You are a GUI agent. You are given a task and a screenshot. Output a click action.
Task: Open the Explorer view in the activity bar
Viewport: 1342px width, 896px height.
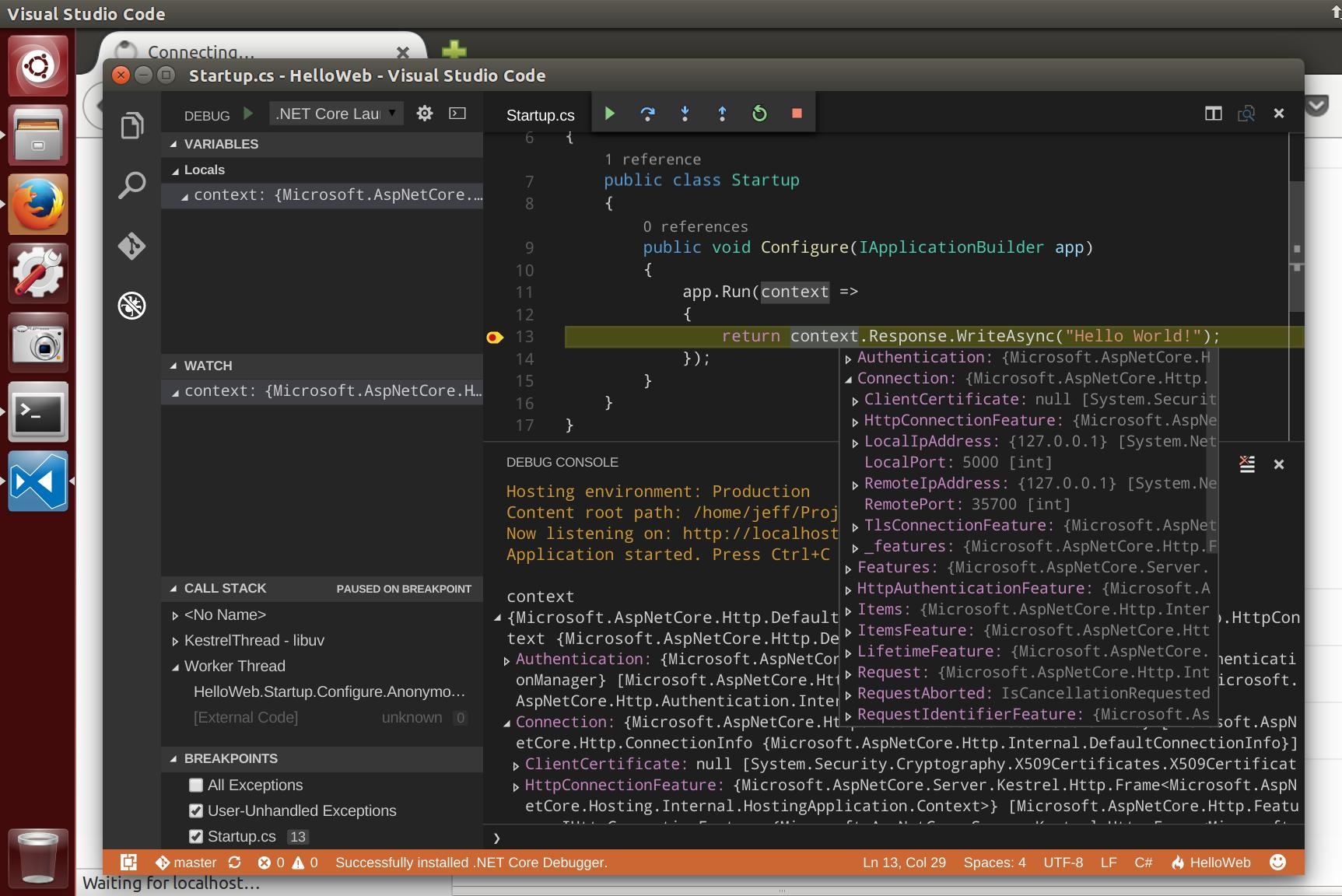coord(132,125)
